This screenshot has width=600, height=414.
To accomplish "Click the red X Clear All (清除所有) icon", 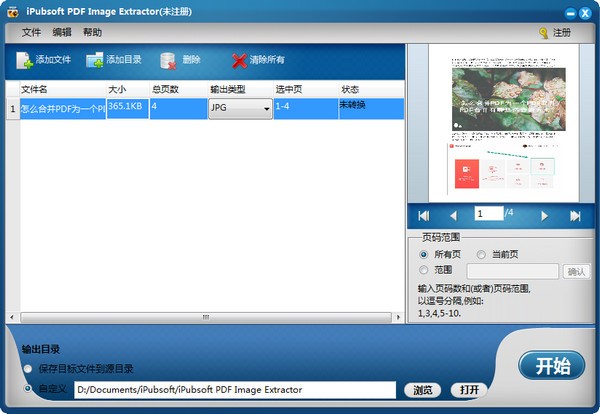I will pyautogui.click(x=240, y=60).
